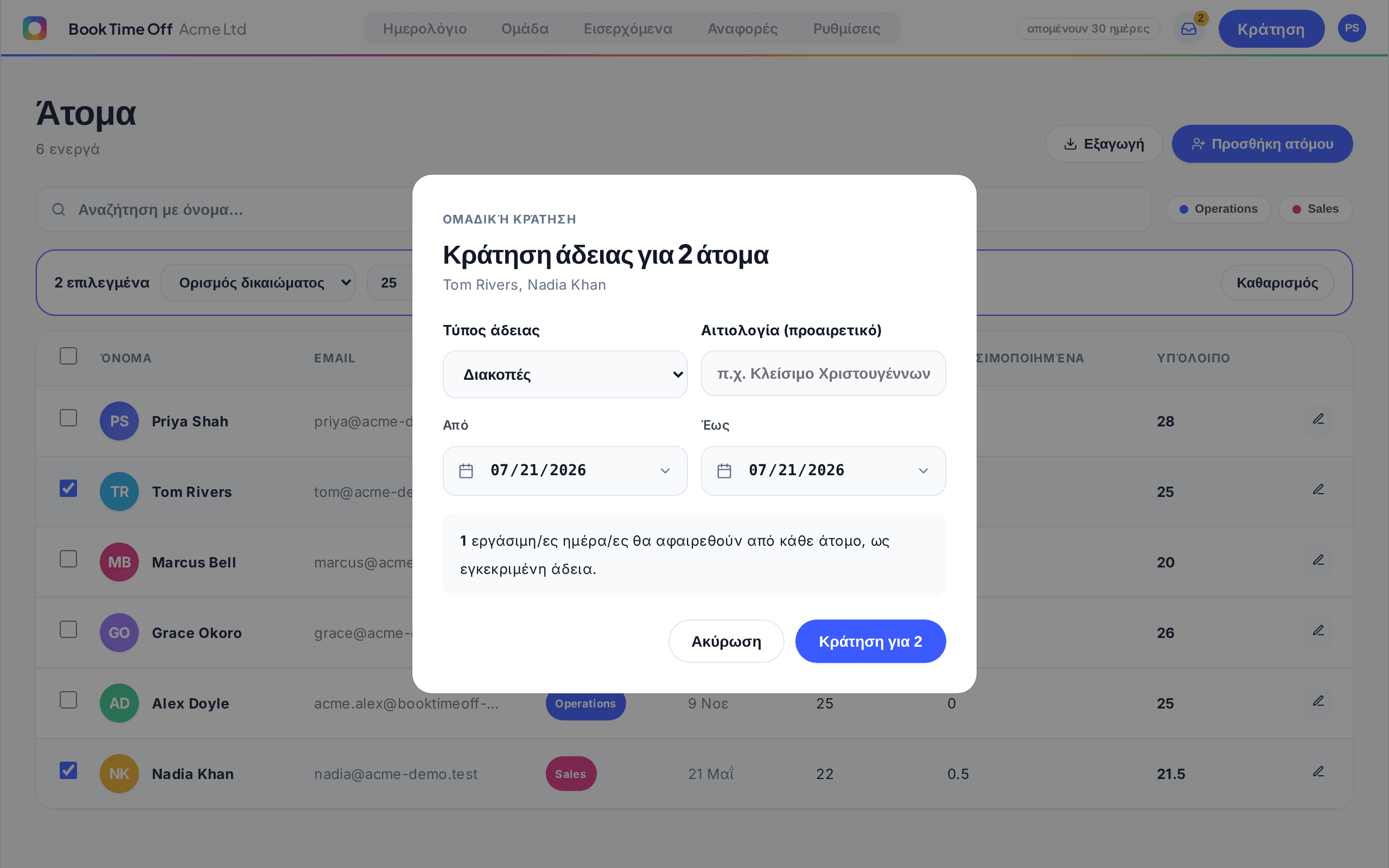The height and width of the screenshot is (868, 1389).
Task: Filter by the Operations chip
Action: tap(1218, 209)
